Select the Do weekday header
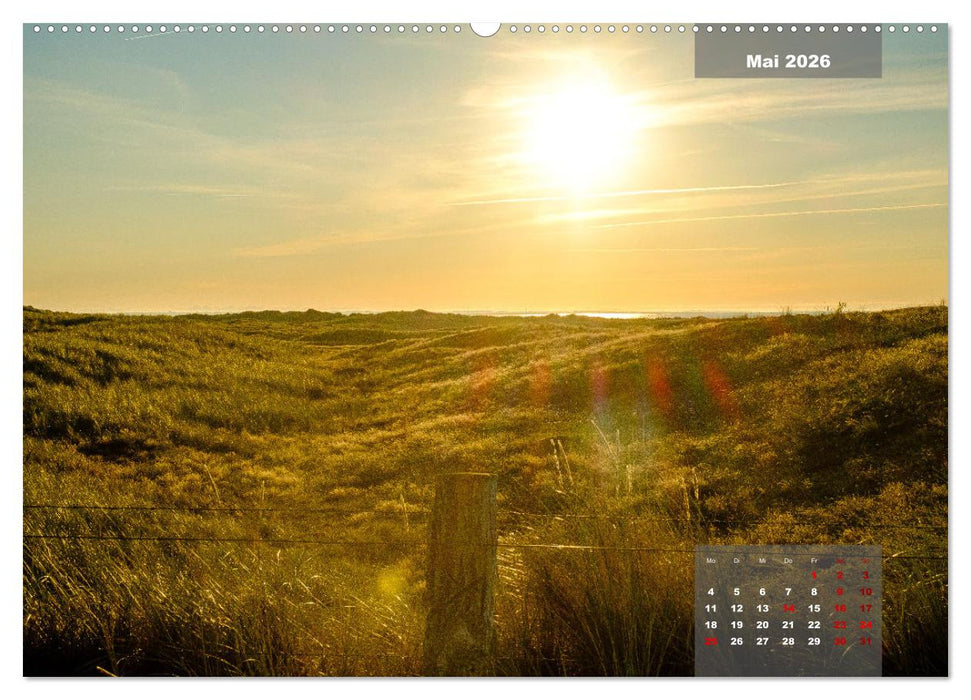971x700 pixels. 787,559
